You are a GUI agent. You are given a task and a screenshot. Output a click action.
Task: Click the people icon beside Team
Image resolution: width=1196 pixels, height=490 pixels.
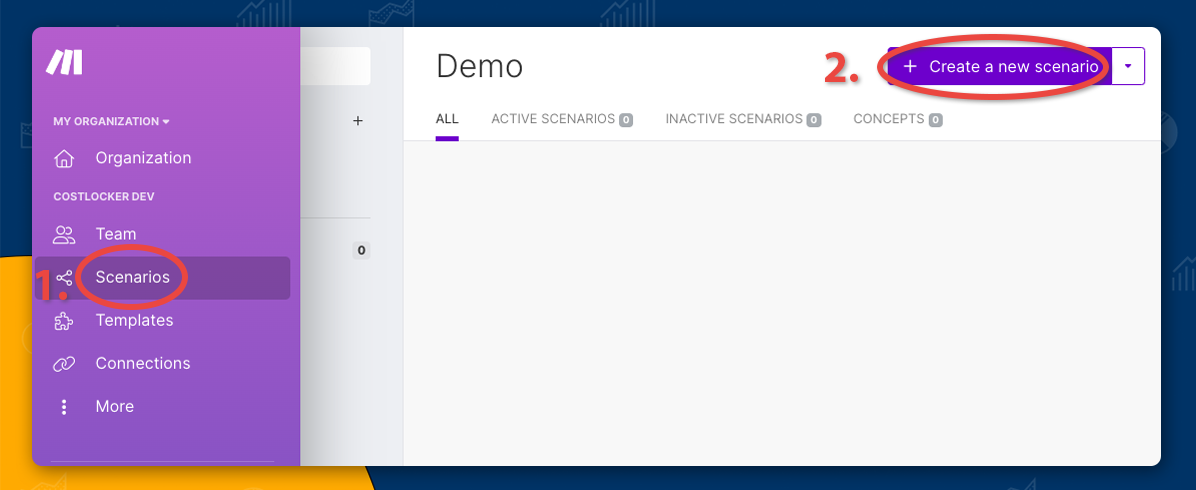pyautogui.click(x=64, y=234)
